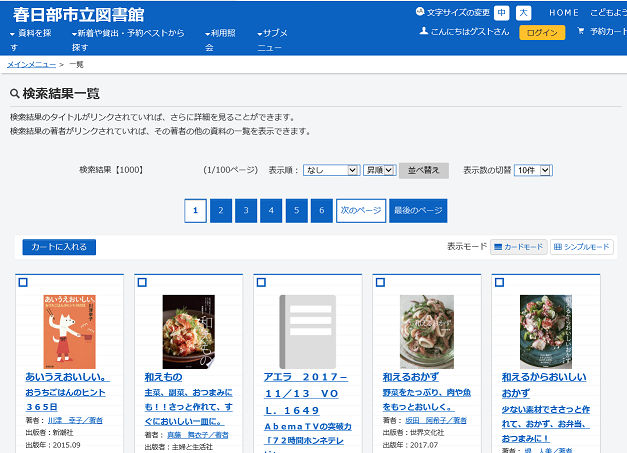The width and height of the screenshot is (627, 453).
Task: Click the 検索結果【1000】 count text
Action: point(111,170)
